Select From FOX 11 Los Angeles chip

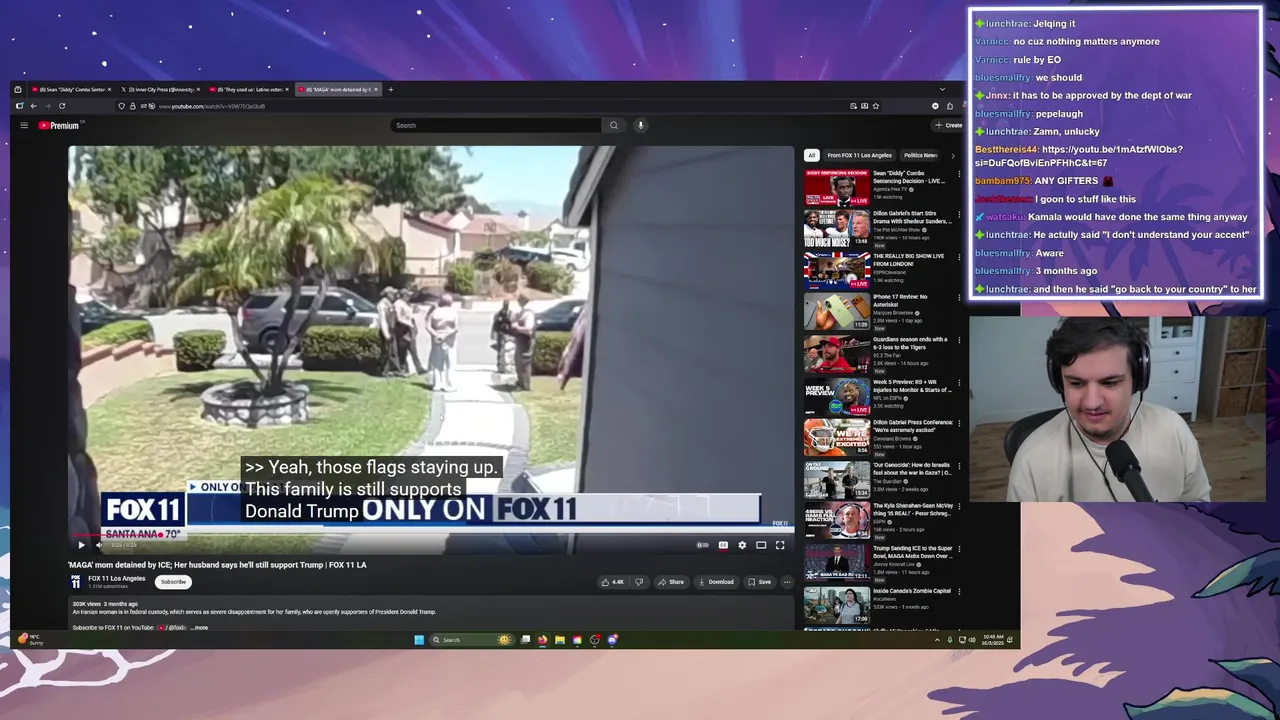(x=859, y=155)
